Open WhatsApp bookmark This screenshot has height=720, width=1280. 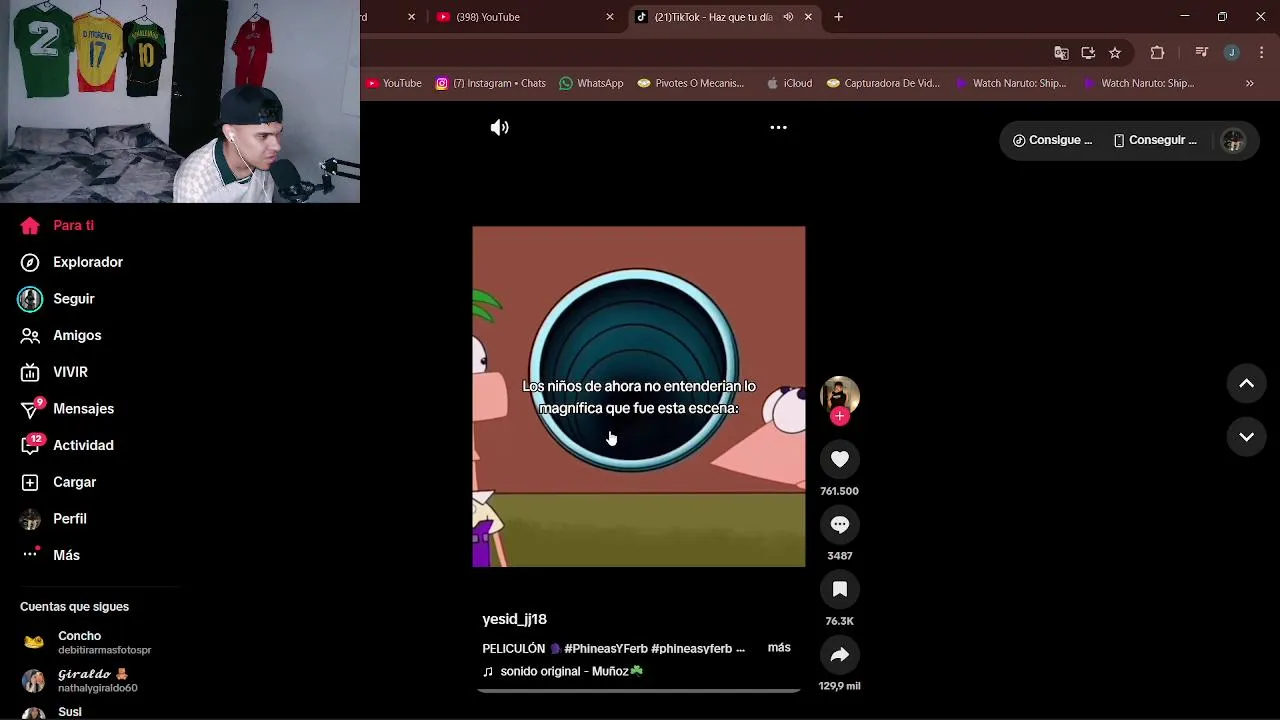(591, 83)
